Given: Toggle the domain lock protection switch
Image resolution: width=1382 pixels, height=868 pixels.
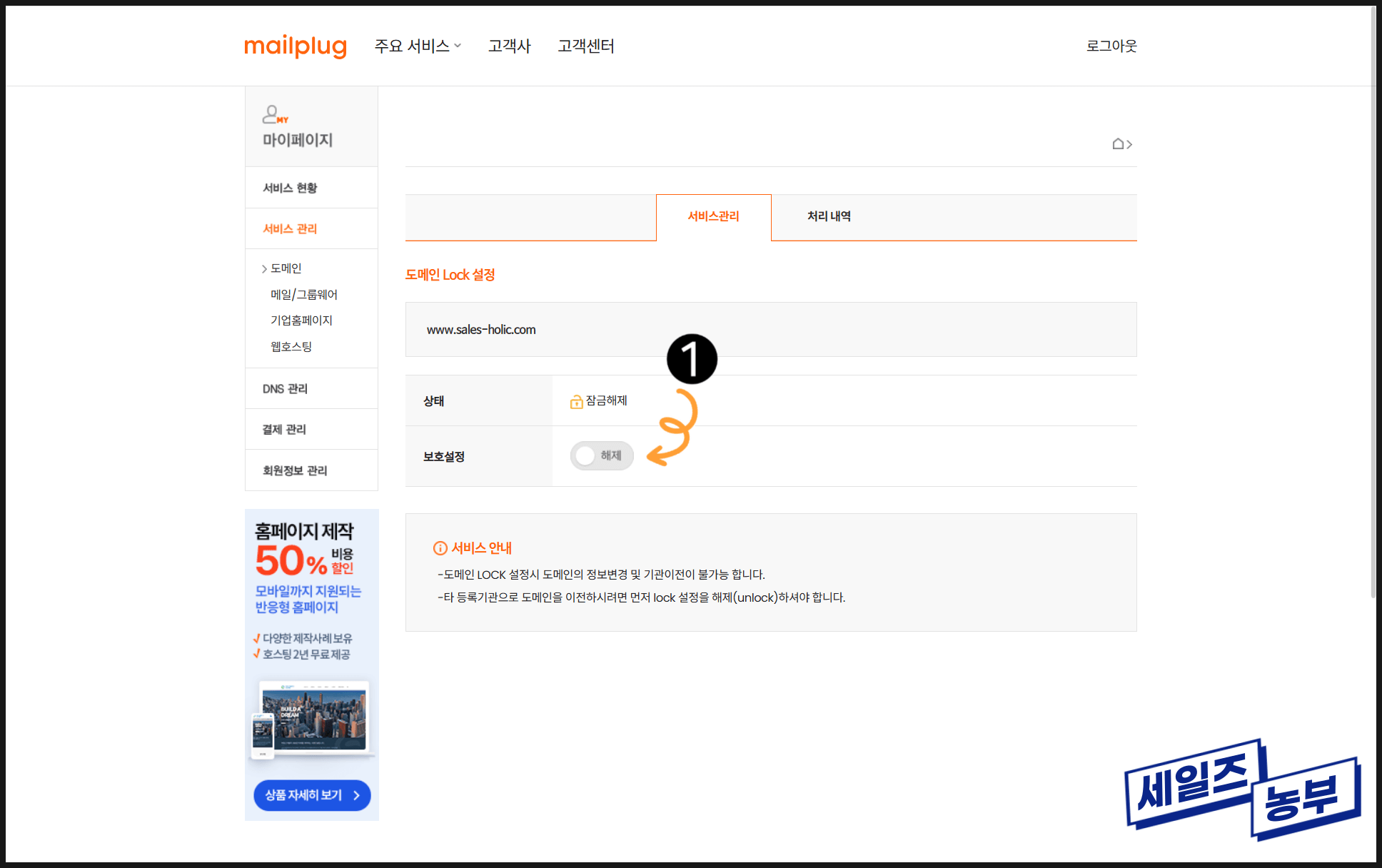Looking at the screenshot, I should (601, 455).
